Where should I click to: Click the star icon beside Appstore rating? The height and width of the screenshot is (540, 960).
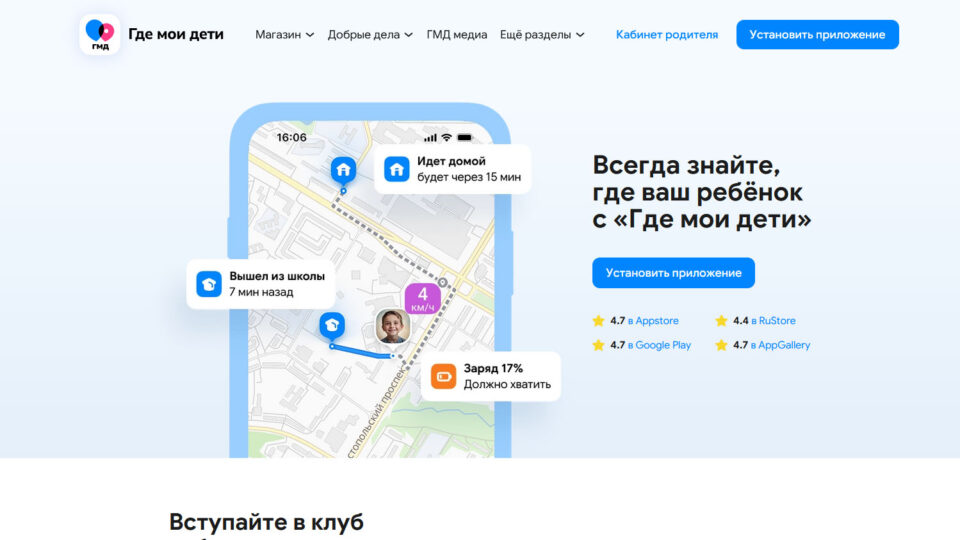(598, 321)
